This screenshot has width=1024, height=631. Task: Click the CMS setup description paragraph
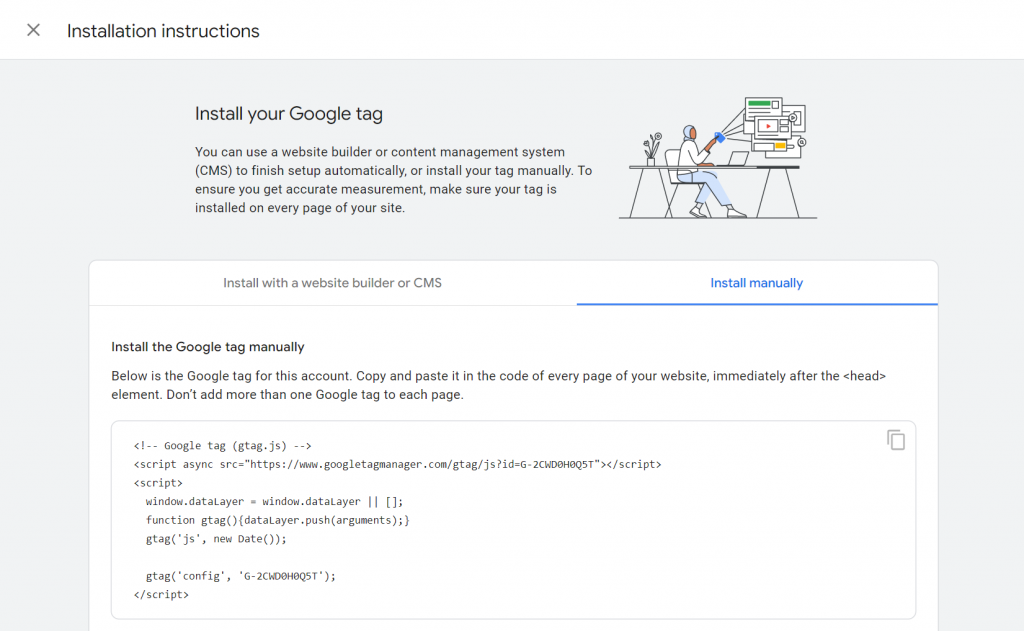[x=393, y=180]
